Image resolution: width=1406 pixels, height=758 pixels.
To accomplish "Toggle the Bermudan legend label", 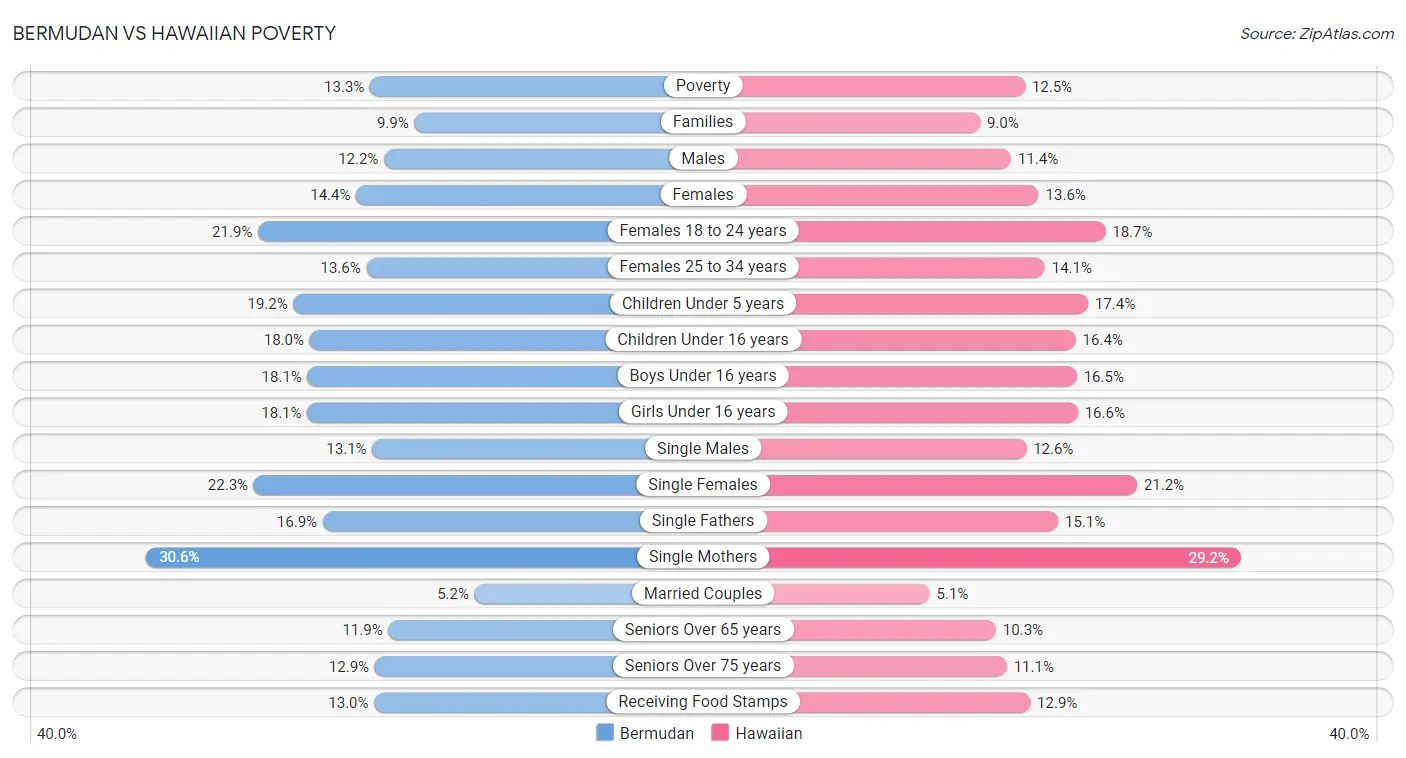I will point(657,733).
